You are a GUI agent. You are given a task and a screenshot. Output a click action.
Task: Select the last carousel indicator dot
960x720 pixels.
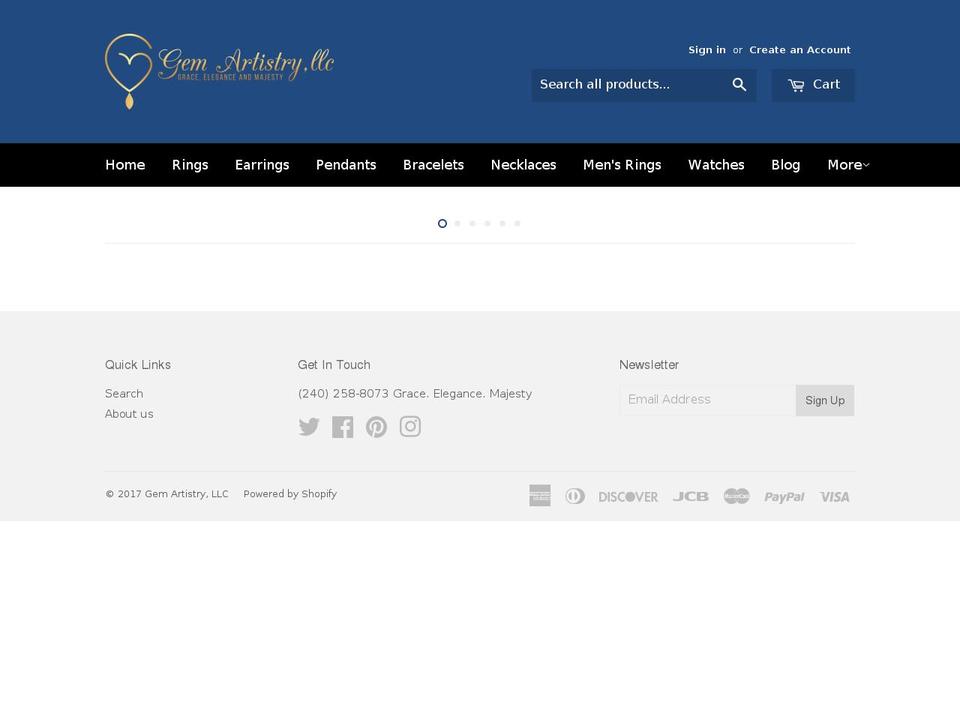517,223
